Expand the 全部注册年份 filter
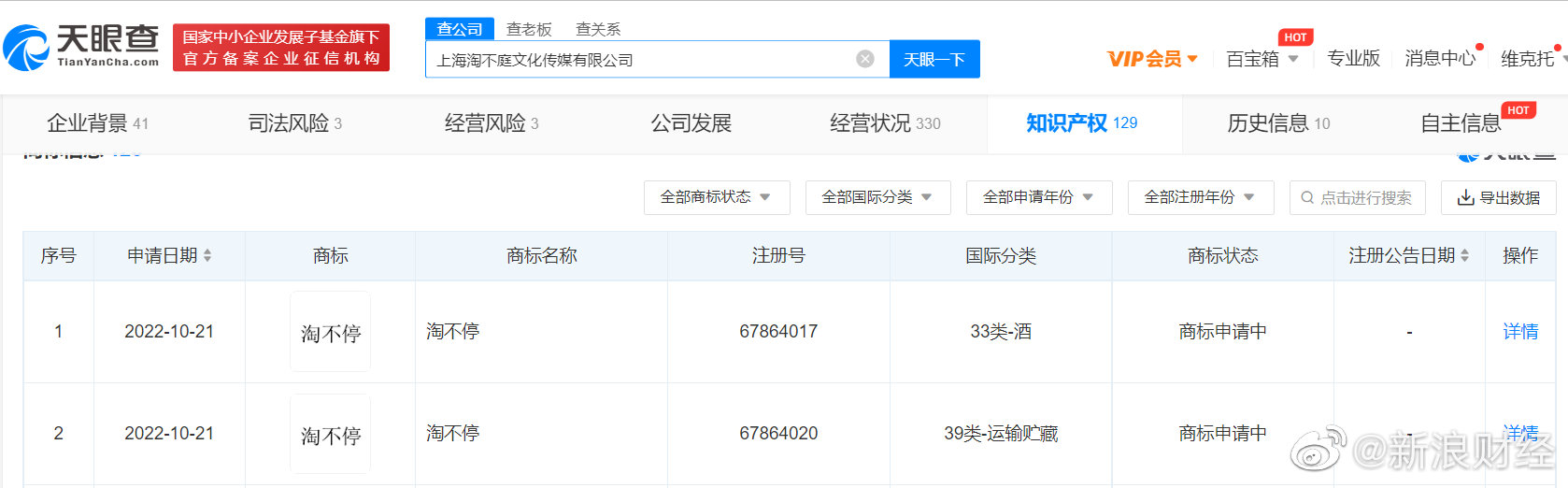The image size is (1568, 488). pyautogui.click(x=1200, y=197)
